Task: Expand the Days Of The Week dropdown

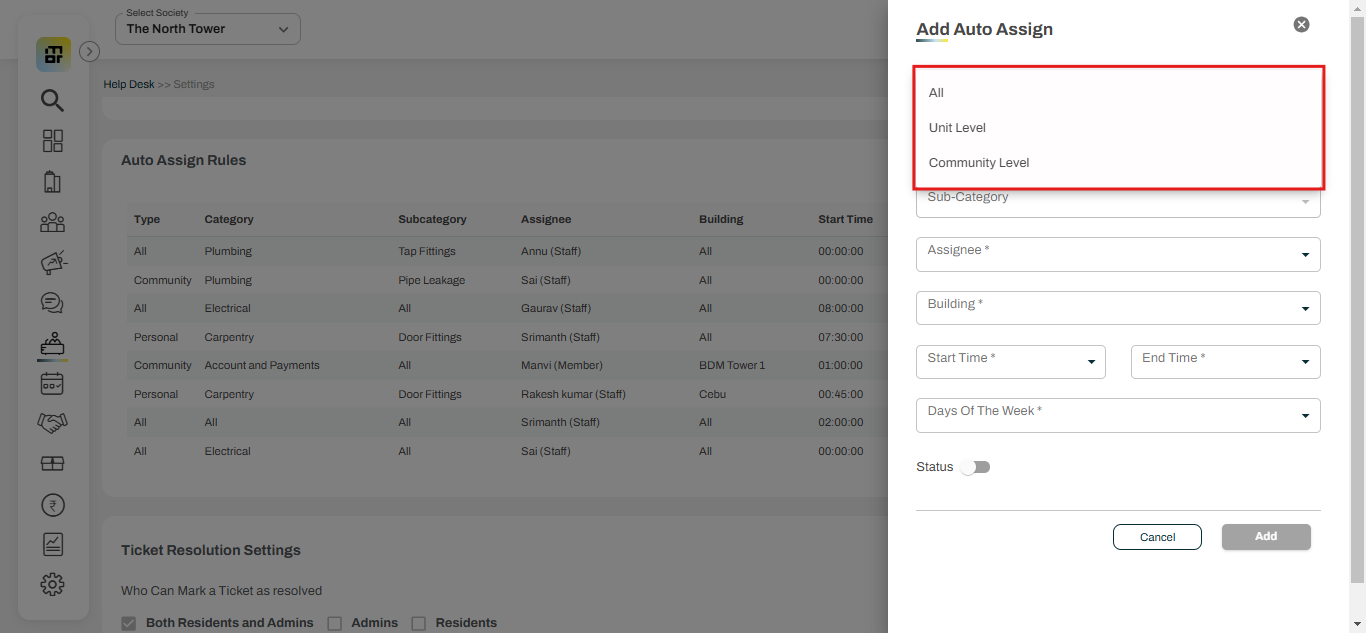Action: 1117,414
